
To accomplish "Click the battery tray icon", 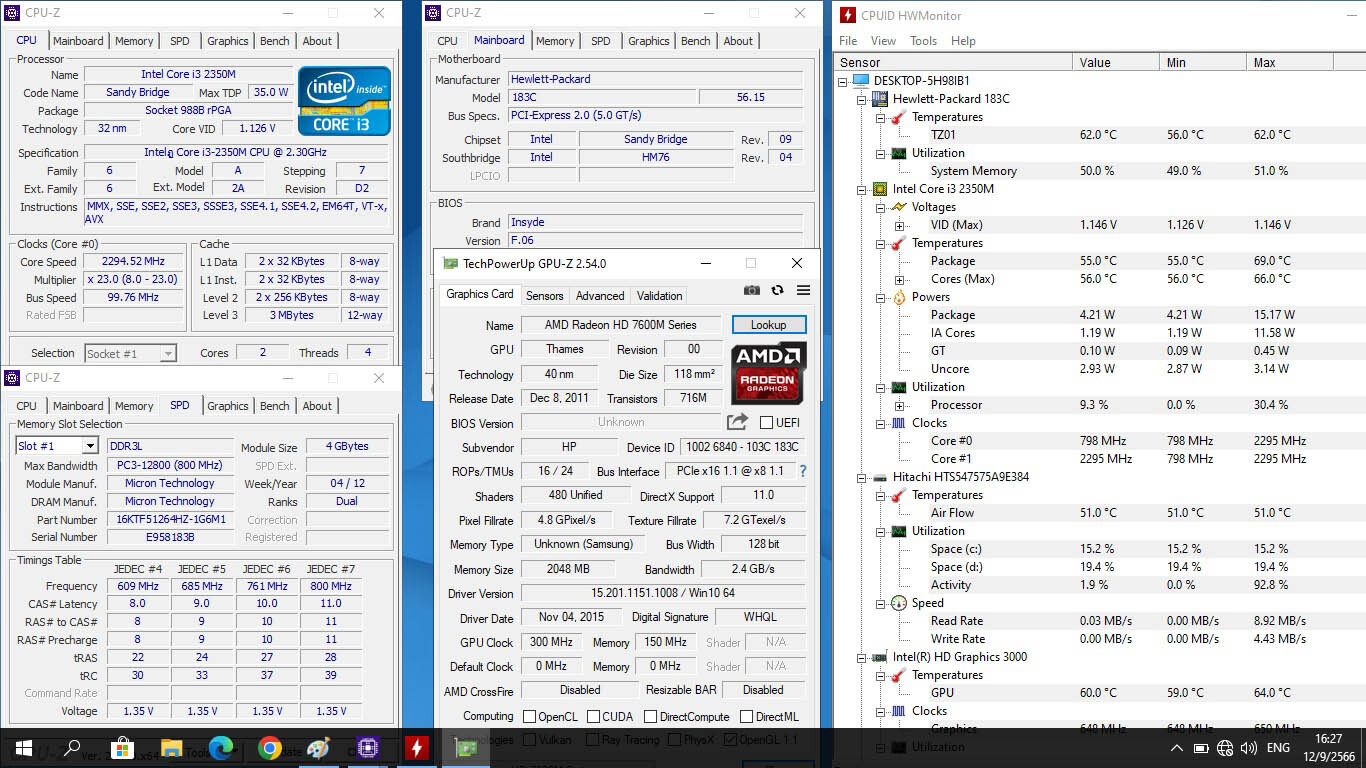I will click(1201, 748).
